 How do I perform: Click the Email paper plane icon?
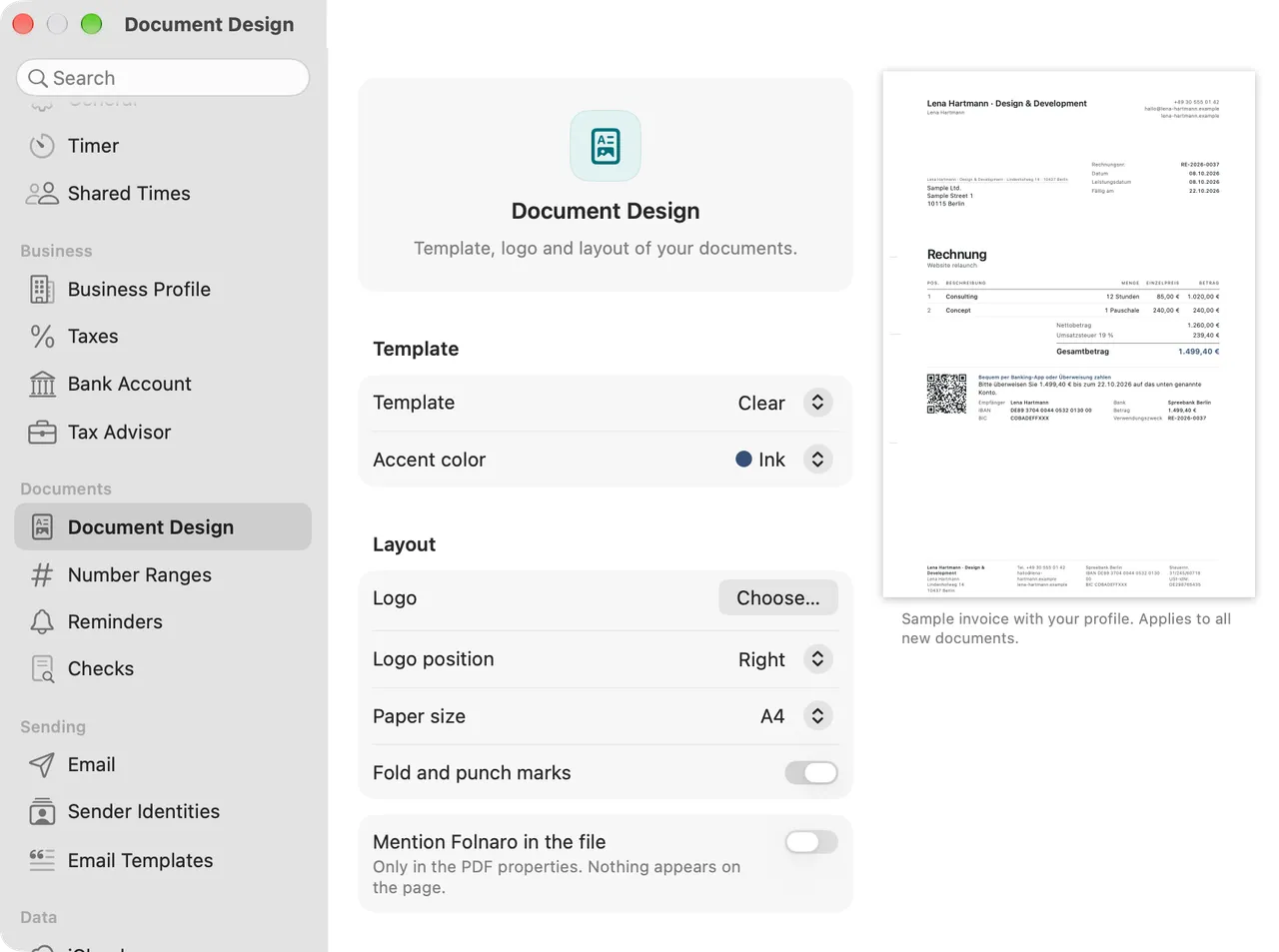(x=42, y=765)
